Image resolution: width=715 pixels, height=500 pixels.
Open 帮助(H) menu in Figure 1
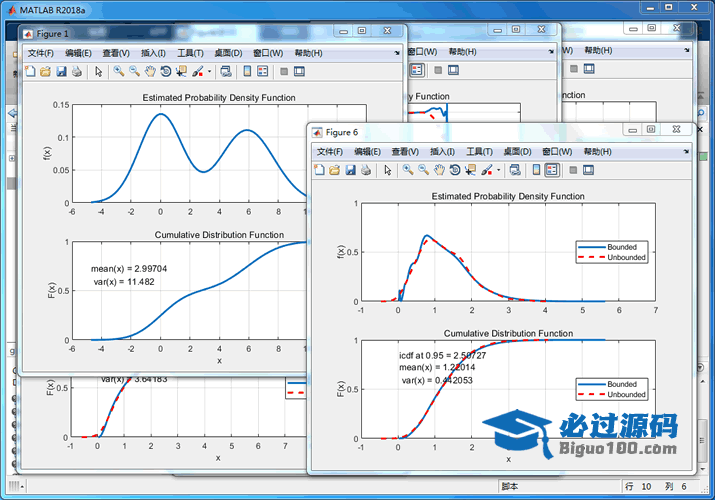coord(308,53)
